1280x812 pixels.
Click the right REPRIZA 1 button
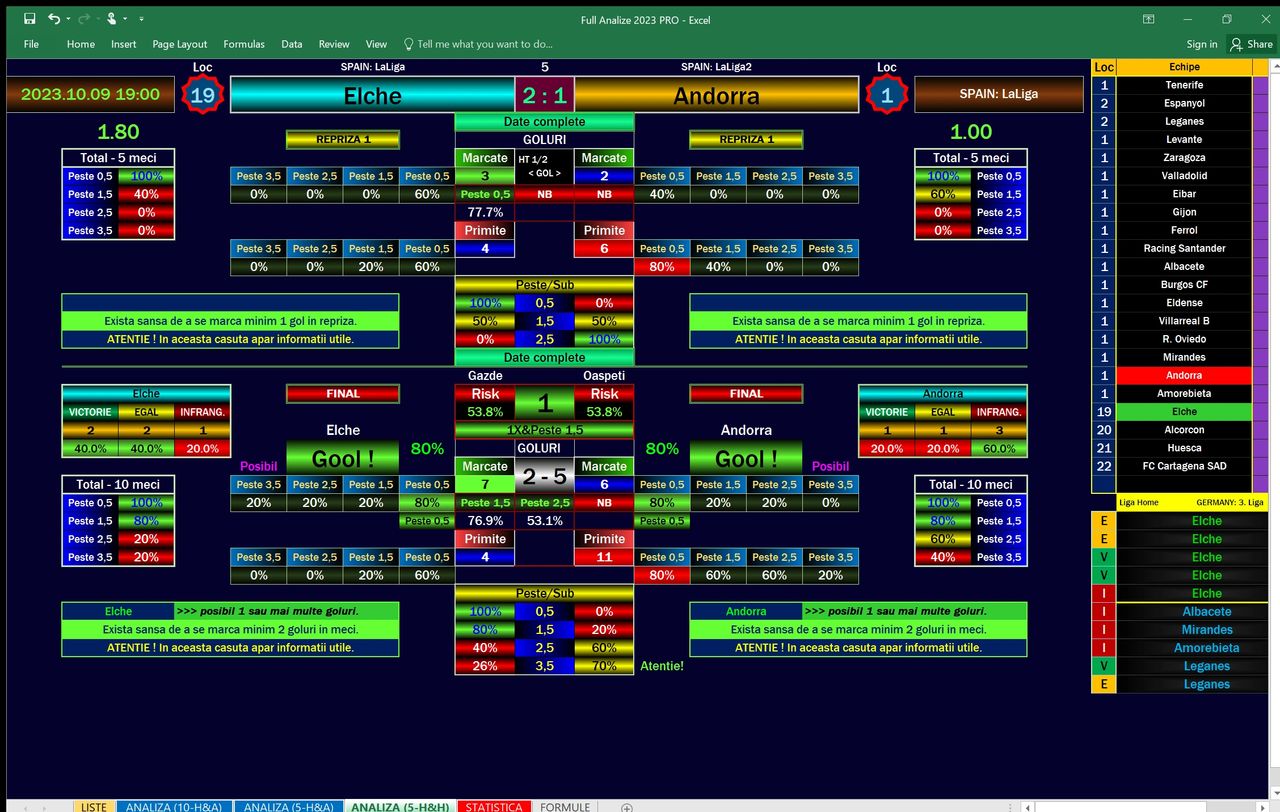[x=746, y=140]
